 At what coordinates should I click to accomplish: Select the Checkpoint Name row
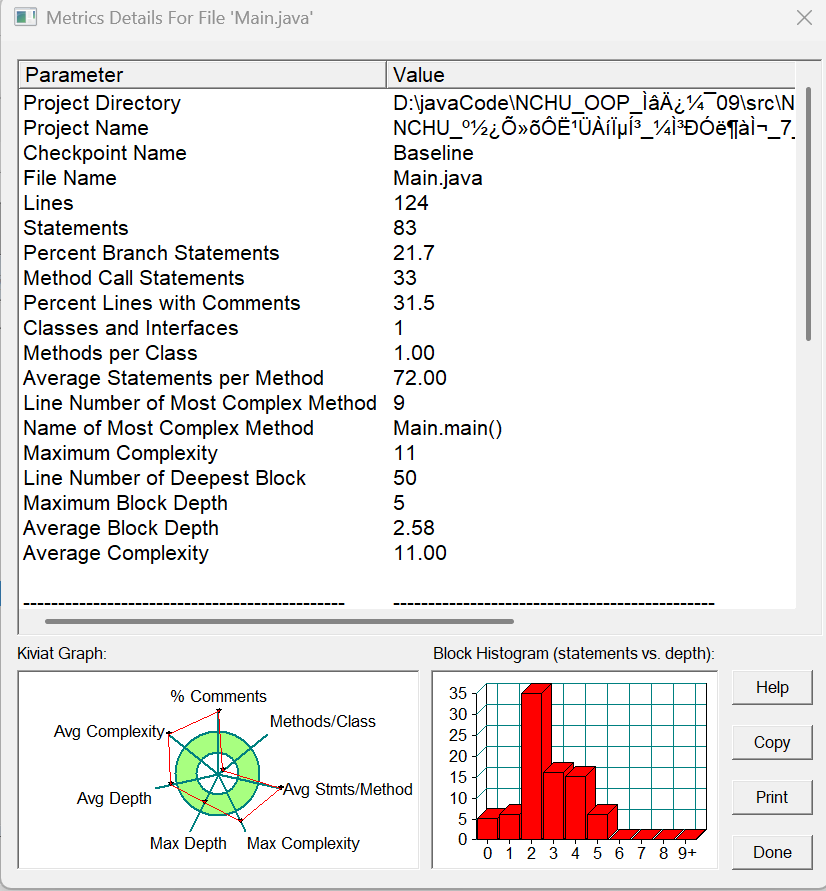[x=408, y=153]
